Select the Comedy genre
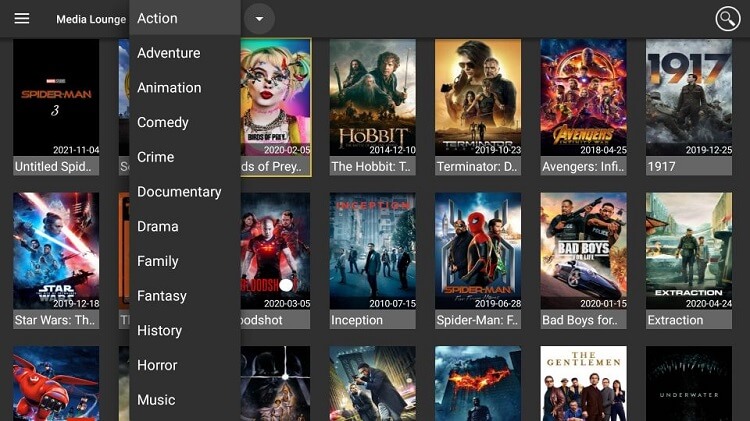The height and width of the screenshot is (421, 750). tap(185, 122)
